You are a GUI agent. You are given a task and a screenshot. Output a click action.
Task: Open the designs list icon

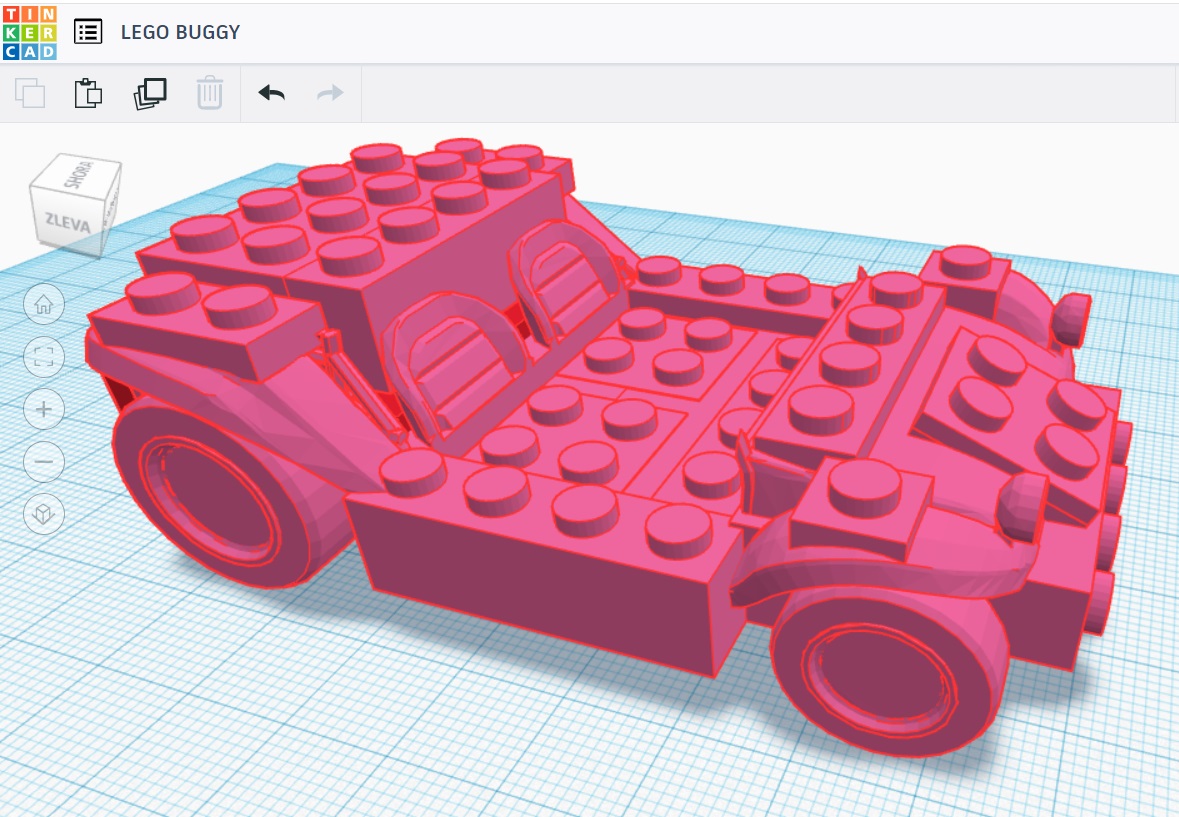(88, 32)
